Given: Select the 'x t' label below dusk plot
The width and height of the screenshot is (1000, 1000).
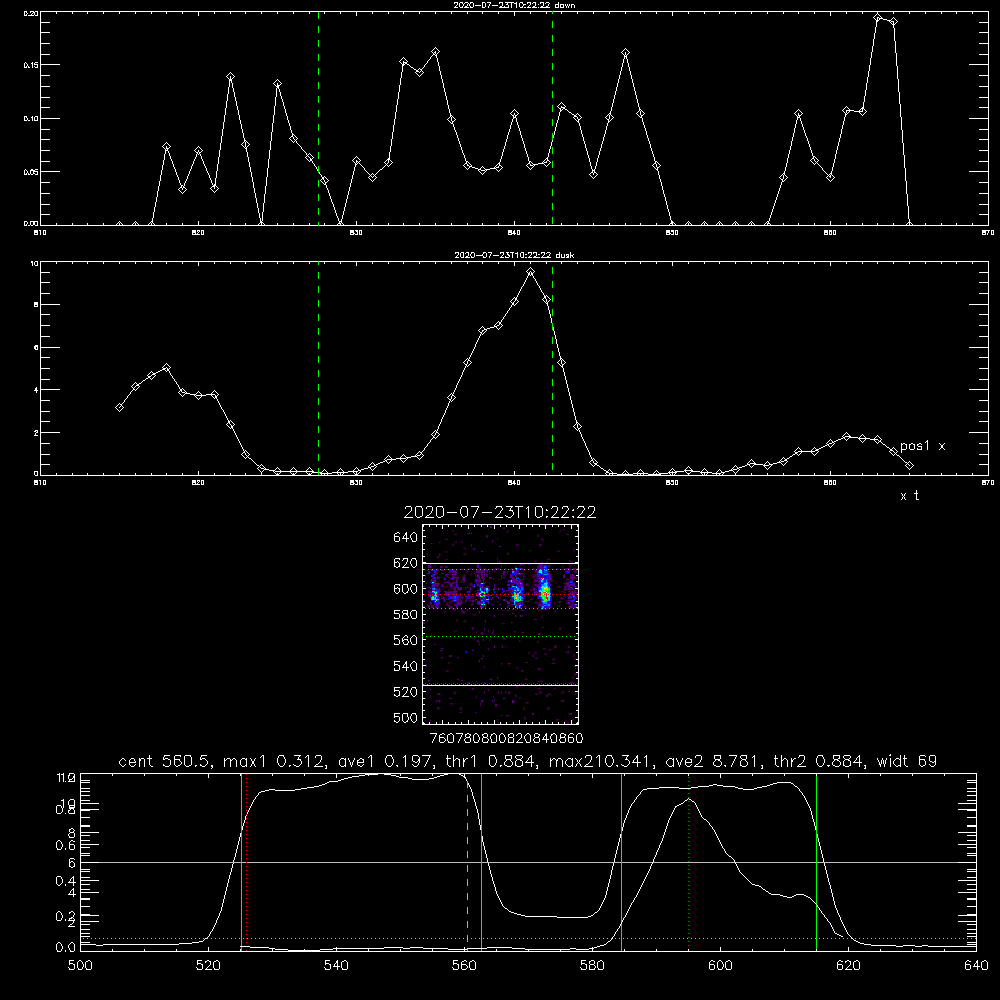Looking at the screenshot, I should pyautogui.click(x=909, y=496).
